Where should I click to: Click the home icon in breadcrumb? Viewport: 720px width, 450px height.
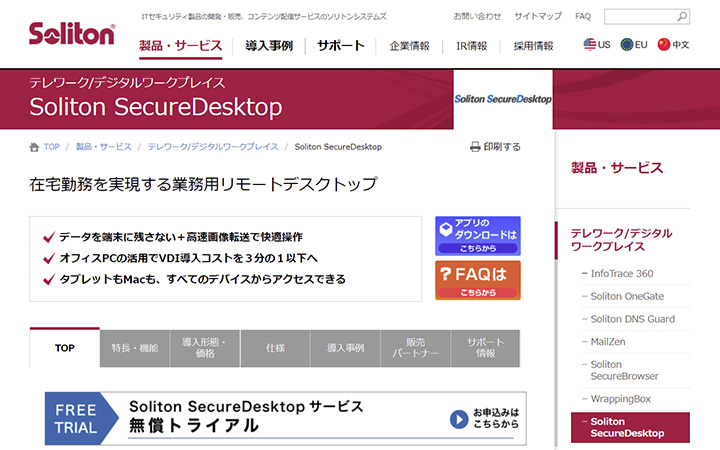pos(34,147)
